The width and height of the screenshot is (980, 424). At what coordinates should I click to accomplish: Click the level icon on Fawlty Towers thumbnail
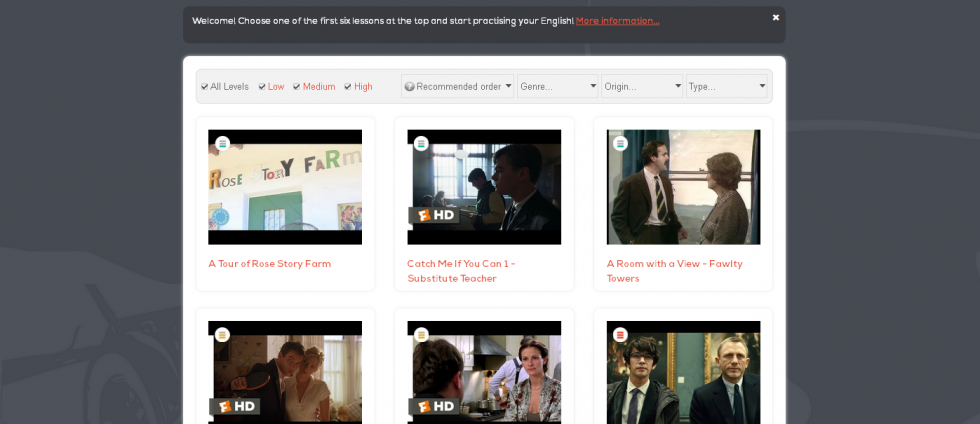tap(621, 143)
